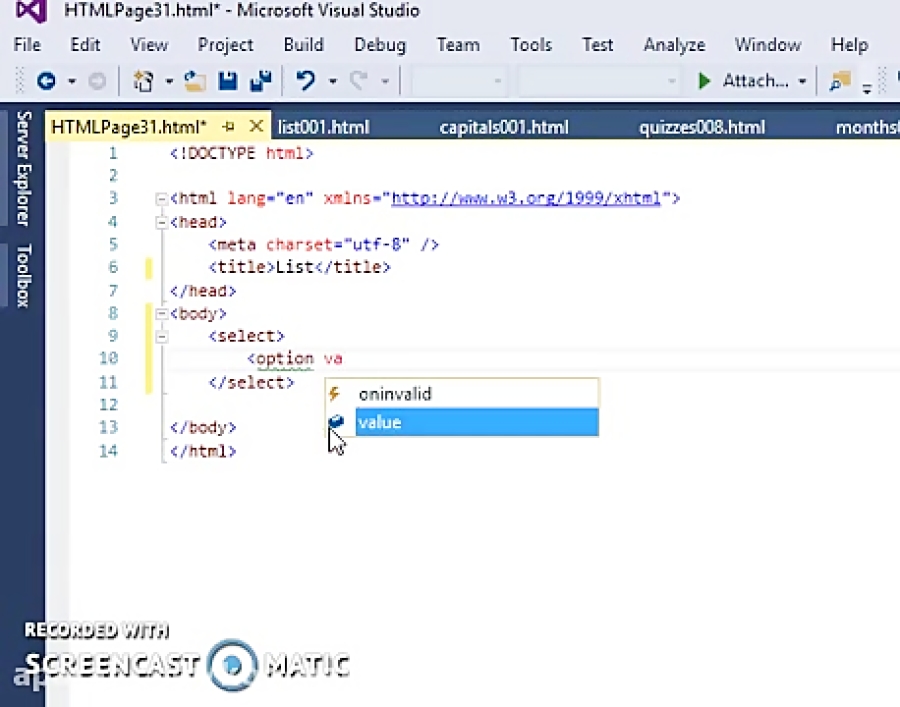This screenshot has width=900, height=707.
Task: Switch to the capitals001.html tab
Action: tap(503, 127)
